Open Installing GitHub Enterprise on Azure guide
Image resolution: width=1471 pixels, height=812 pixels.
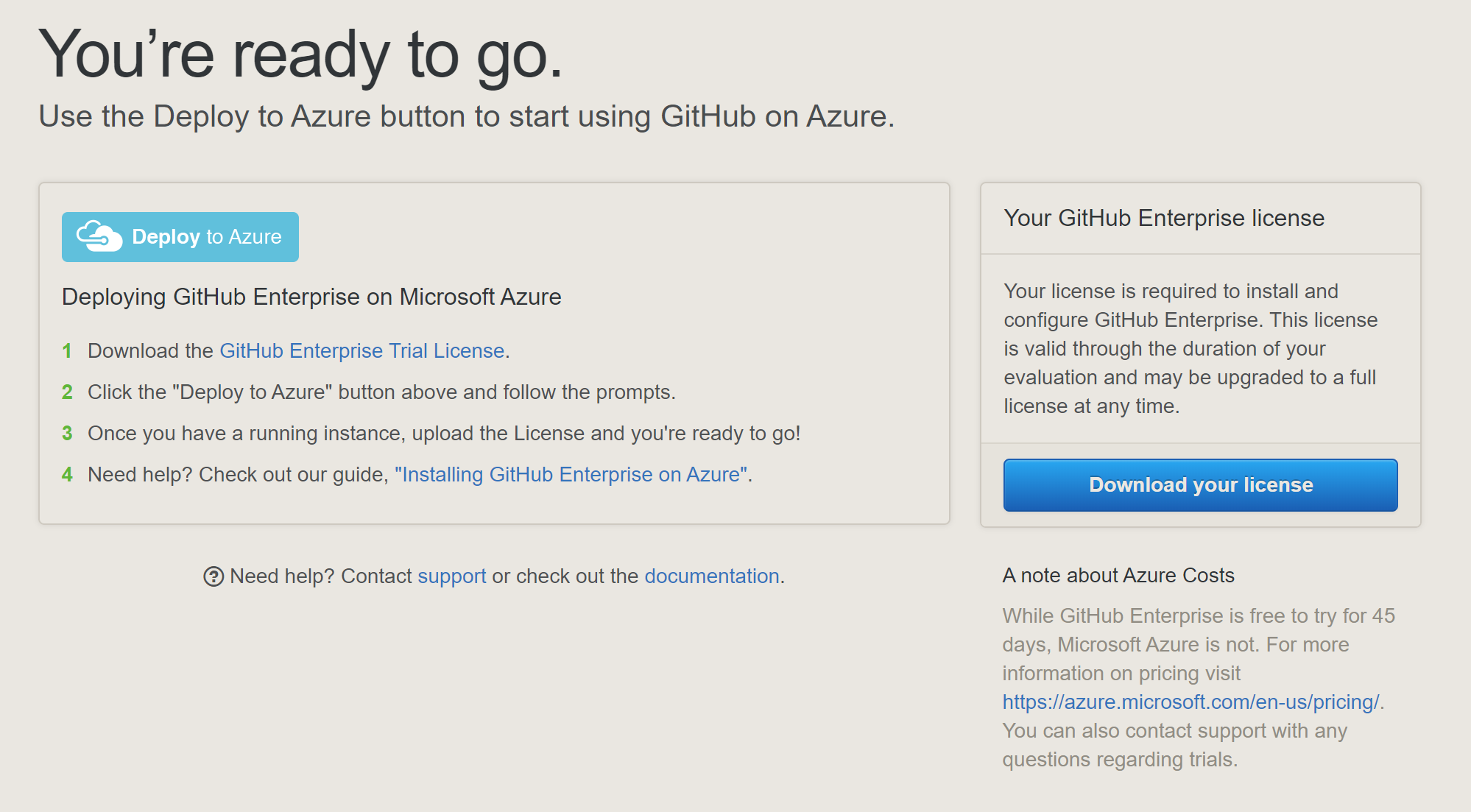(x=571, y=475)
